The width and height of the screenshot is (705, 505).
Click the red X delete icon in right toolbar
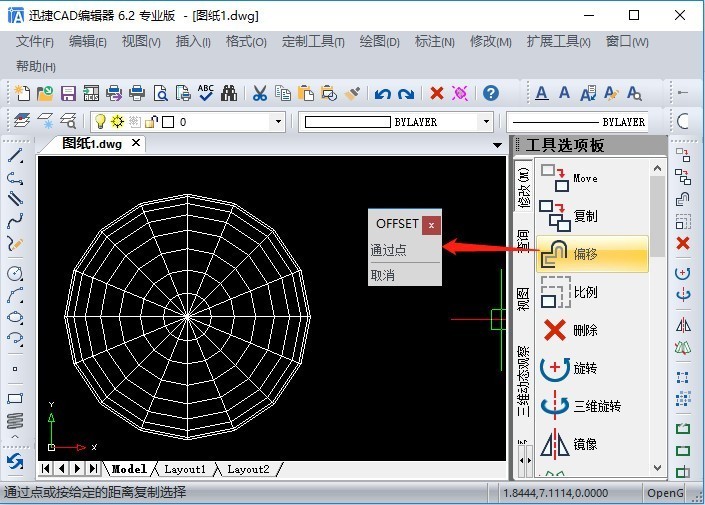683,243
